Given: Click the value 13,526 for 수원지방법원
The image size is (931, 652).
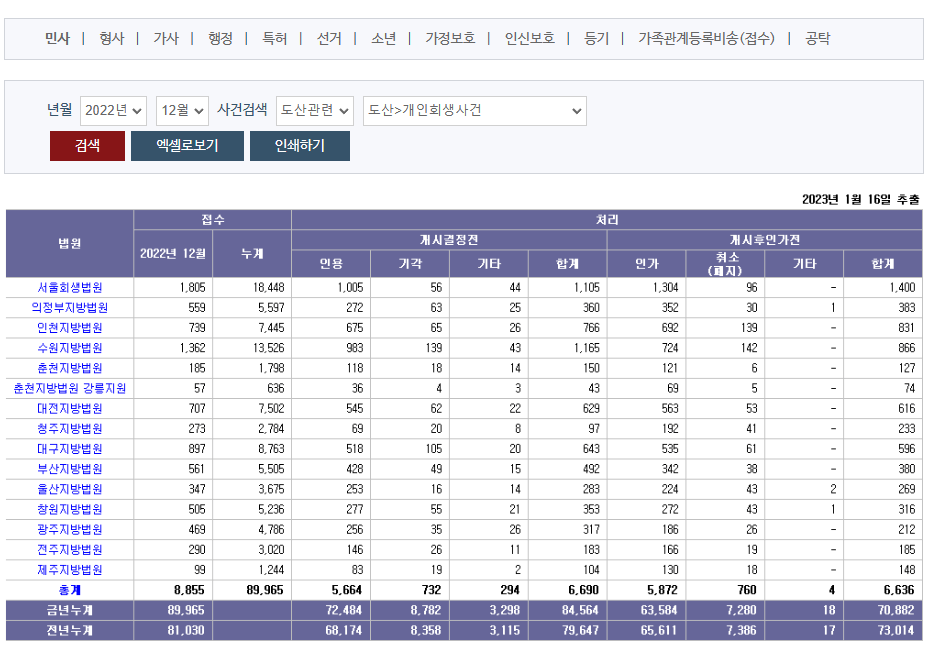Looking at the screenshot, I should point(268,348).
